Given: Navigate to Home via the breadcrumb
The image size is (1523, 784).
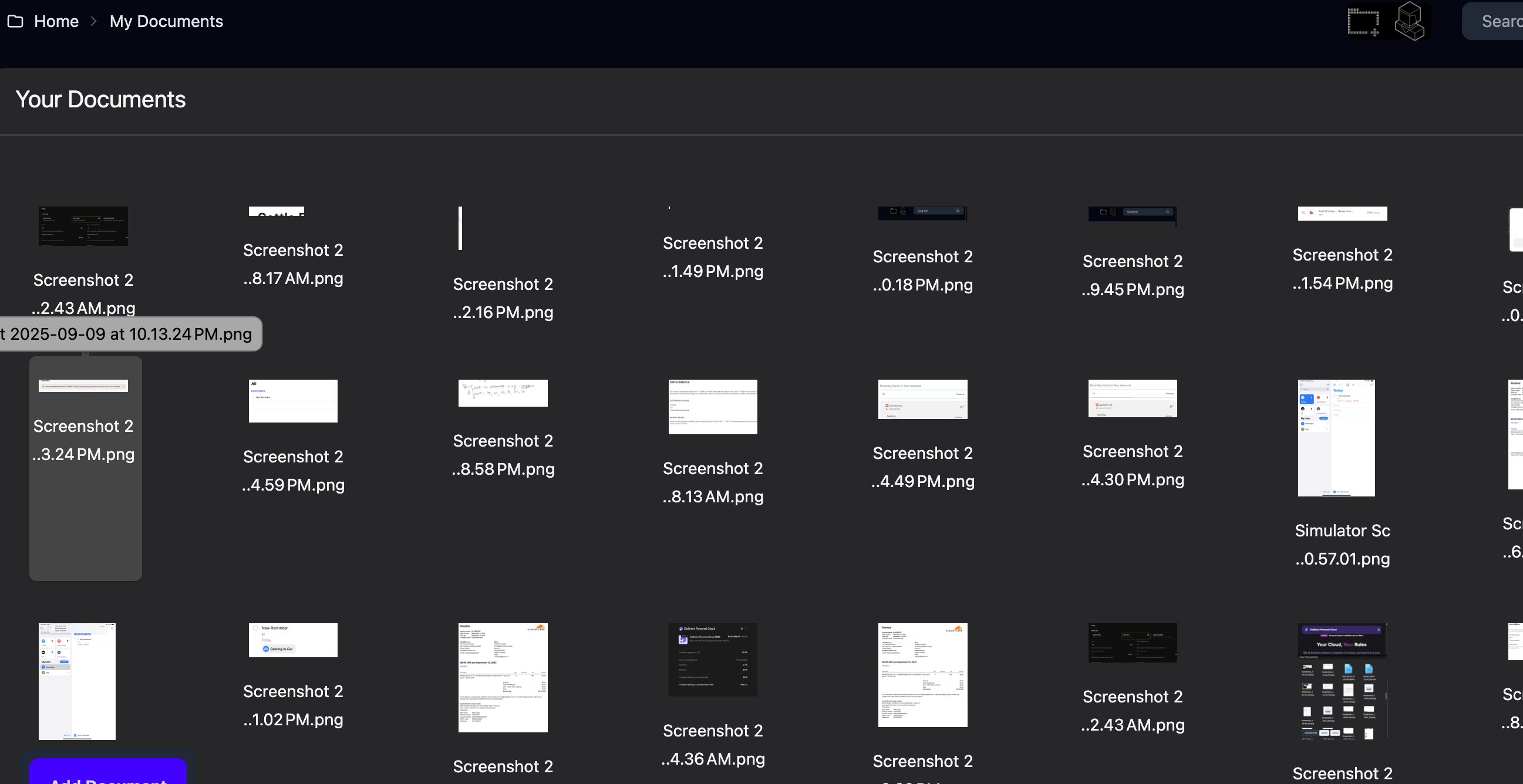Looking at the screenshot, I should pyautogui.click(x=56, y=21).
